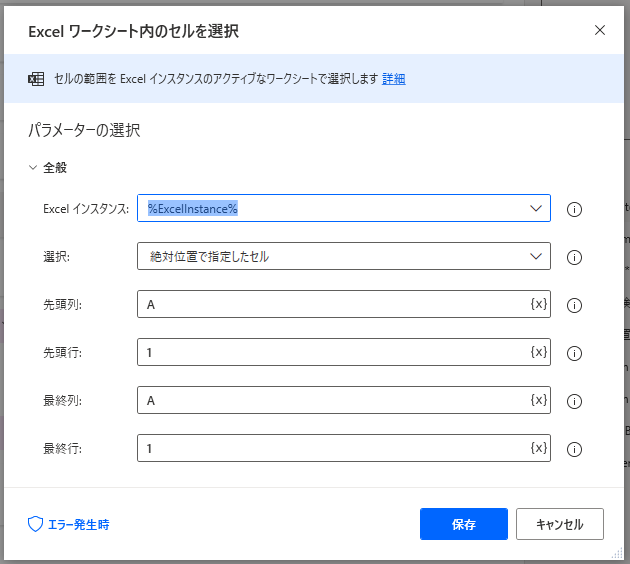Insert variable {x} in 最終列 field
Image resolution: width=630 pixels, height=564 pixels.
point(538,400)
